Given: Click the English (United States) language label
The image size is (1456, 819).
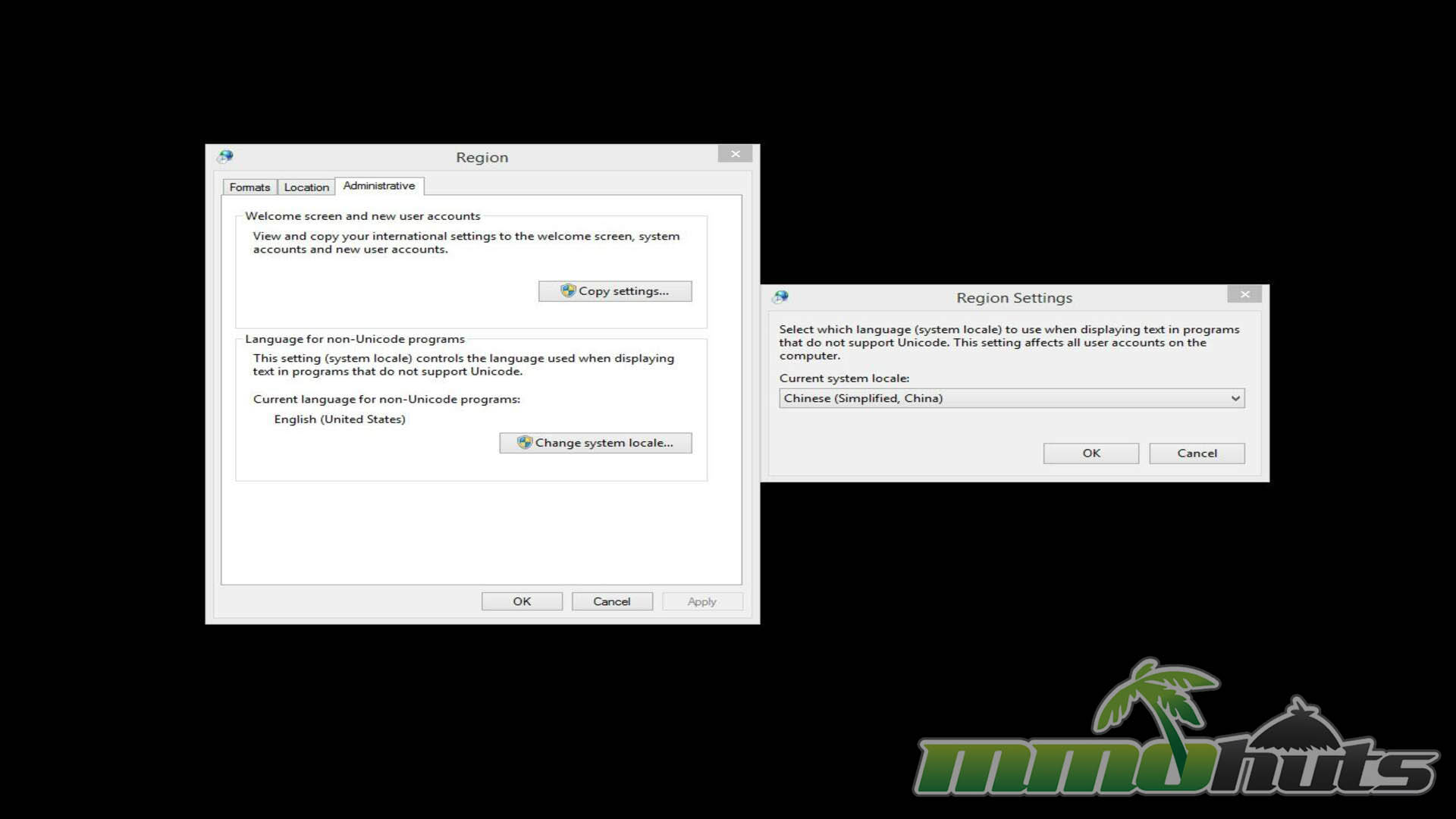Looking at the screenshot, I should [340, 419].
